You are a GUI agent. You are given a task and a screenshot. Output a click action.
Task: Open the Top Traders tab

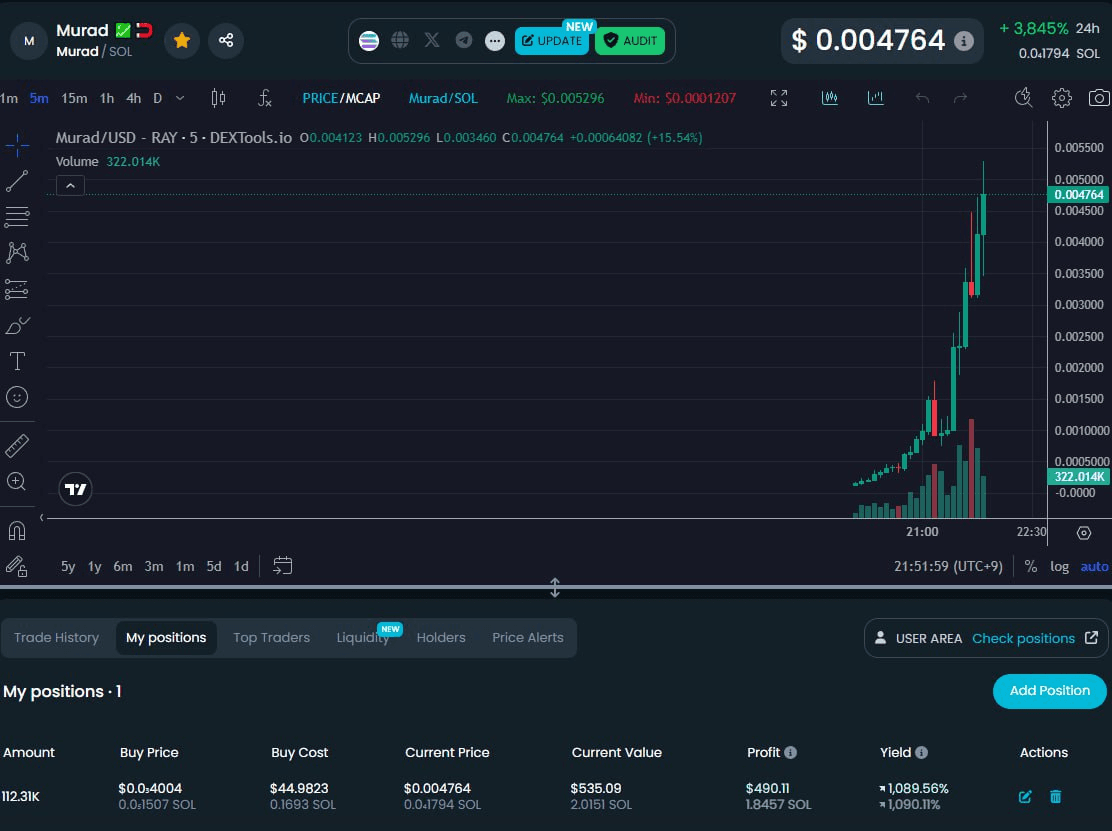pyautogui.click(x=272, y=637)
